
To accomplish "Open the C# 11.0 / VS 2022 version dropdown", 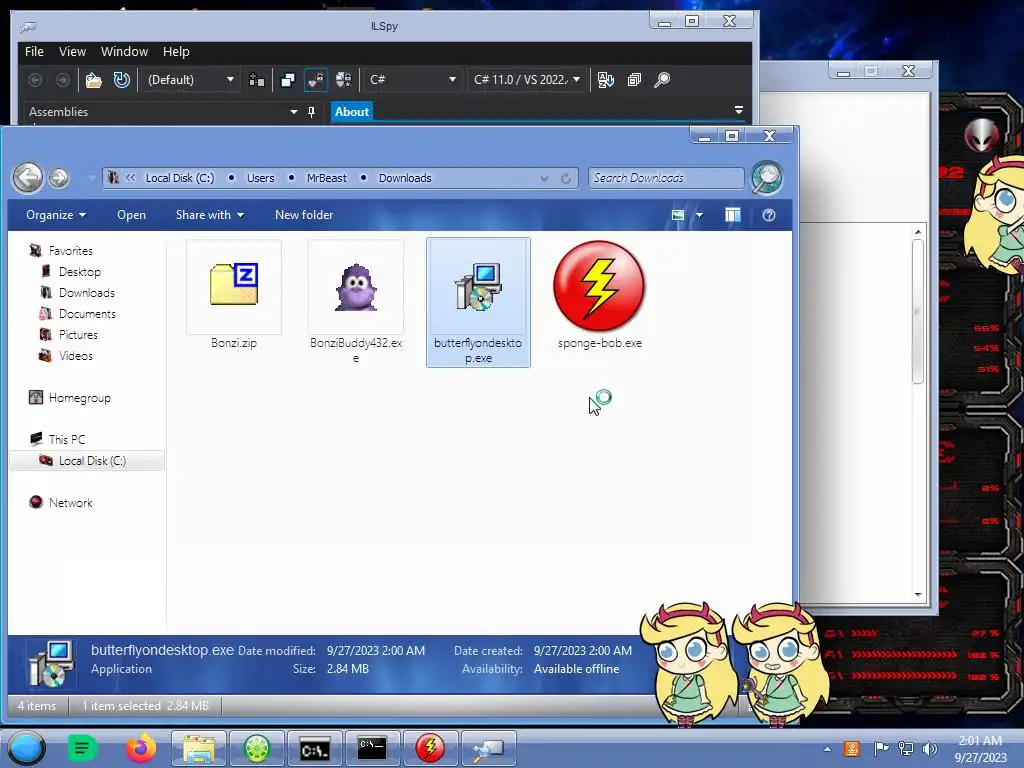I will [526, 80].
